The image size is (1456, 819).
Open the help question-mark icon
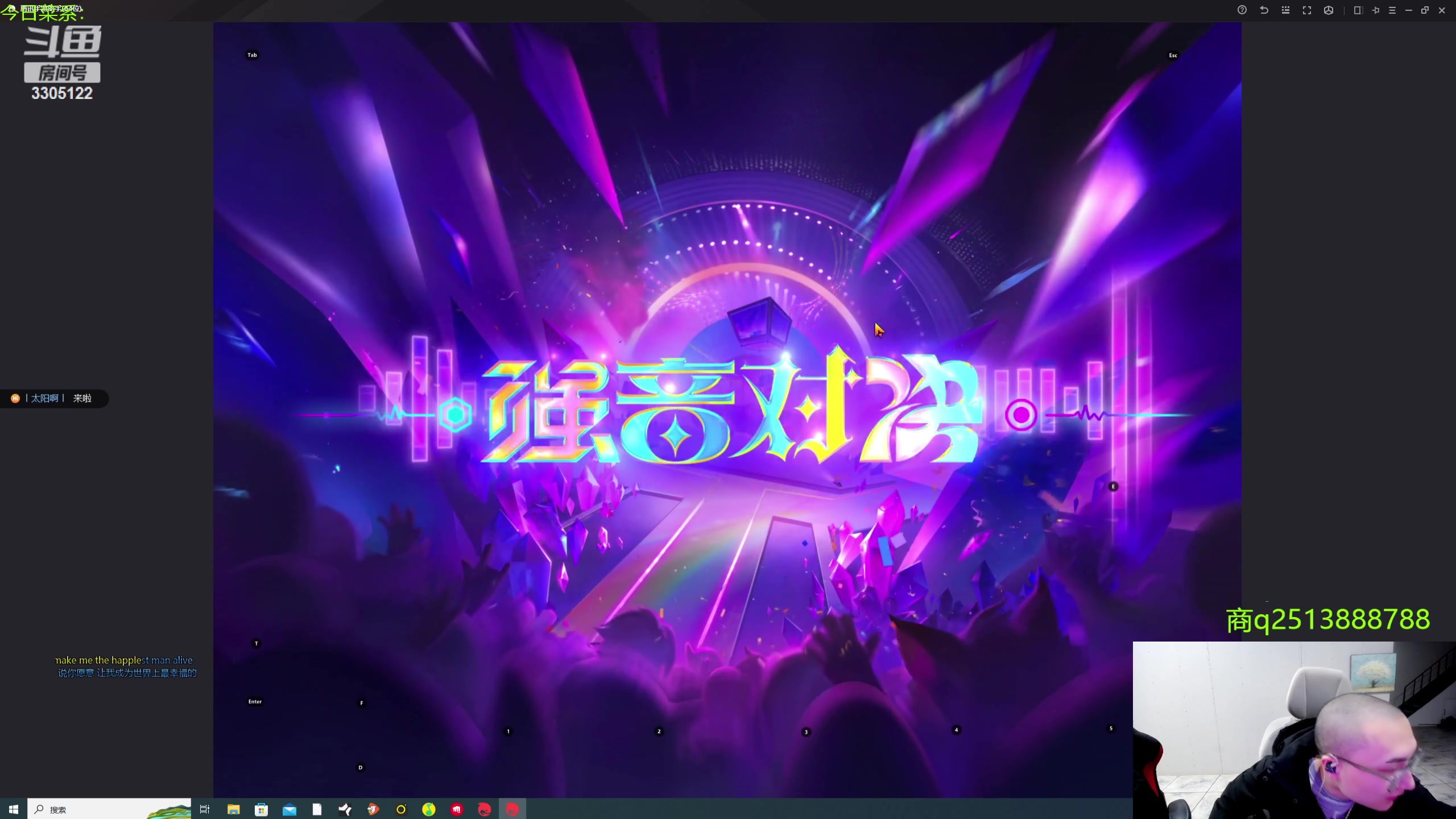pos(1242,10)
